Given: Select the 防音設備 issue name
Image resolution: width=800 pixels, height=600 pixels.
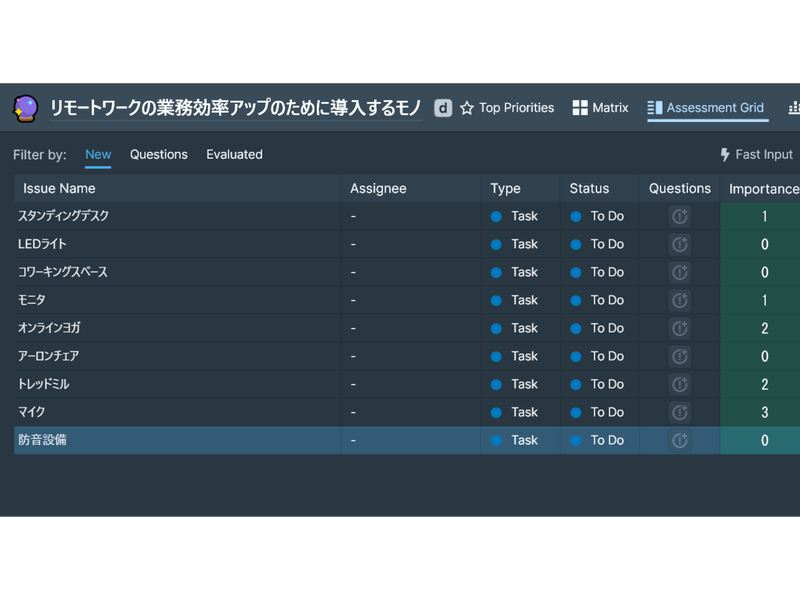Looking at the screenshot, I should point(42,440).
